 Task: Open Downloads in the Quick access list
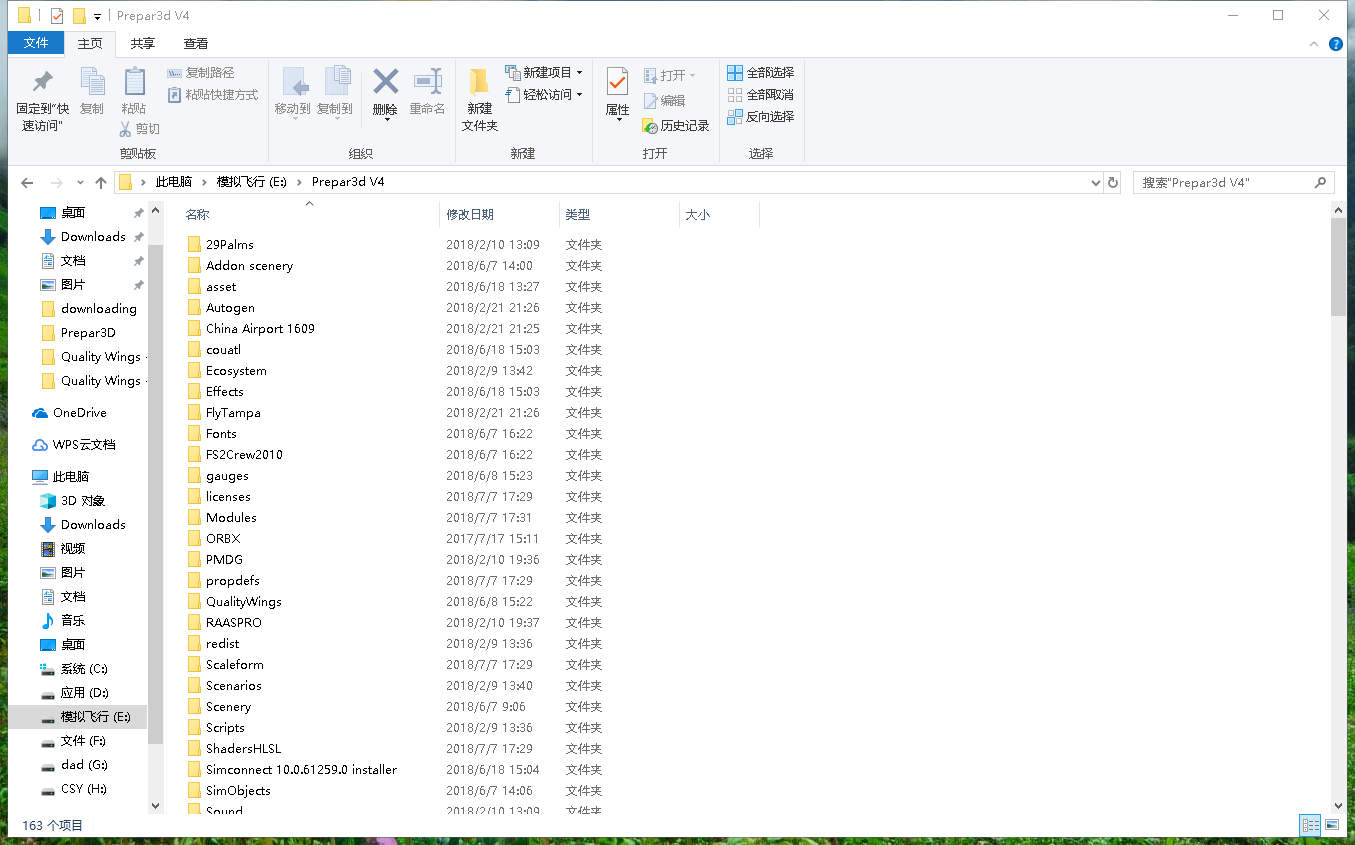point(93,237)
